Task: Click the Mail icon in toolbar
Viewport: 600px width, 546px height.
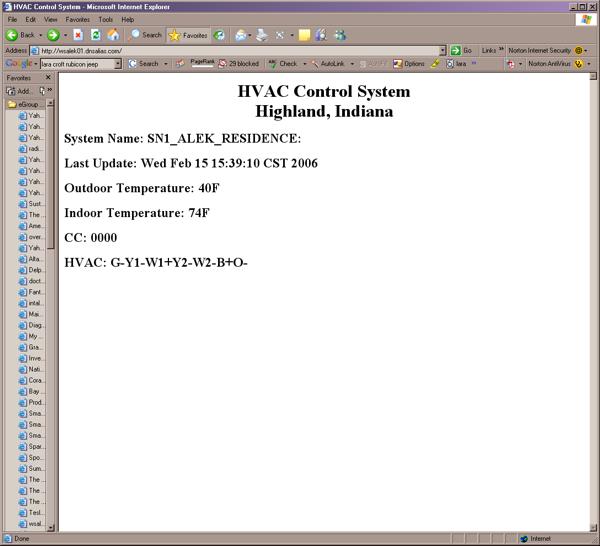Action: (241, 35)
